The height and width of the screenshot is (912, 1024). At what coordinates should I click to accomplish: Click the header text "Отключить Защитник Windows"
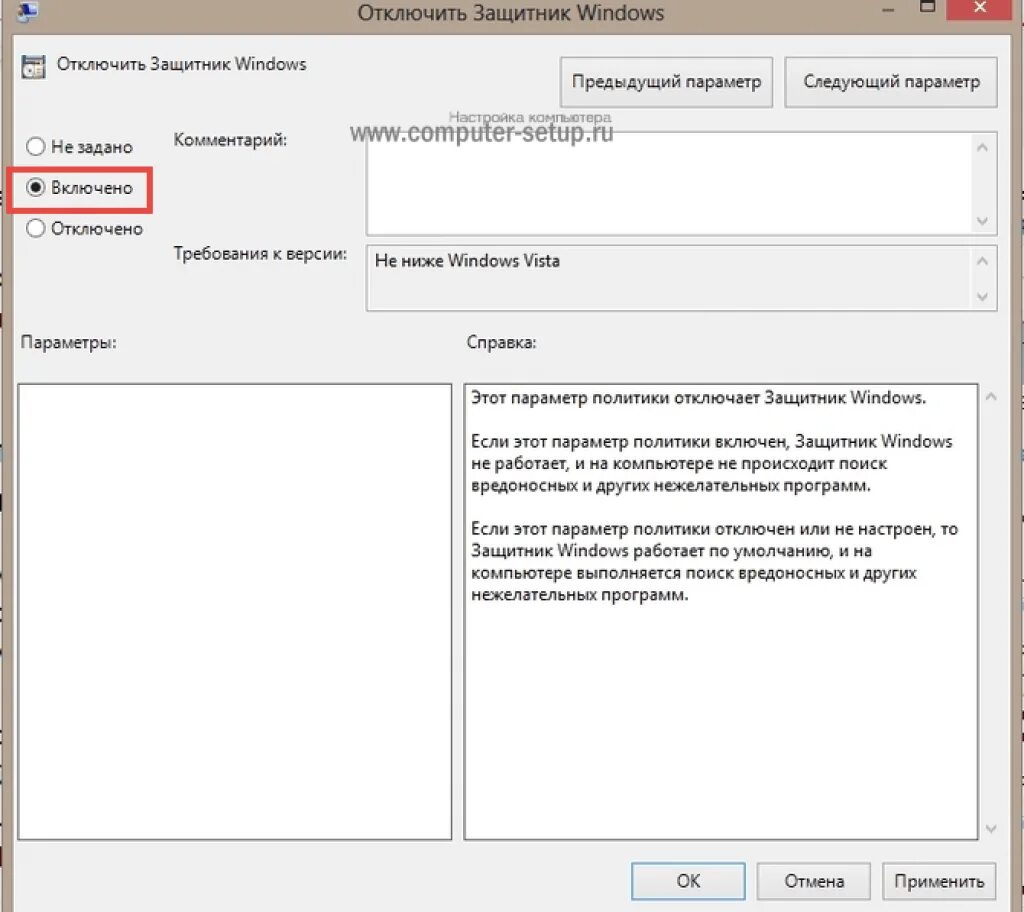[182, 64]
